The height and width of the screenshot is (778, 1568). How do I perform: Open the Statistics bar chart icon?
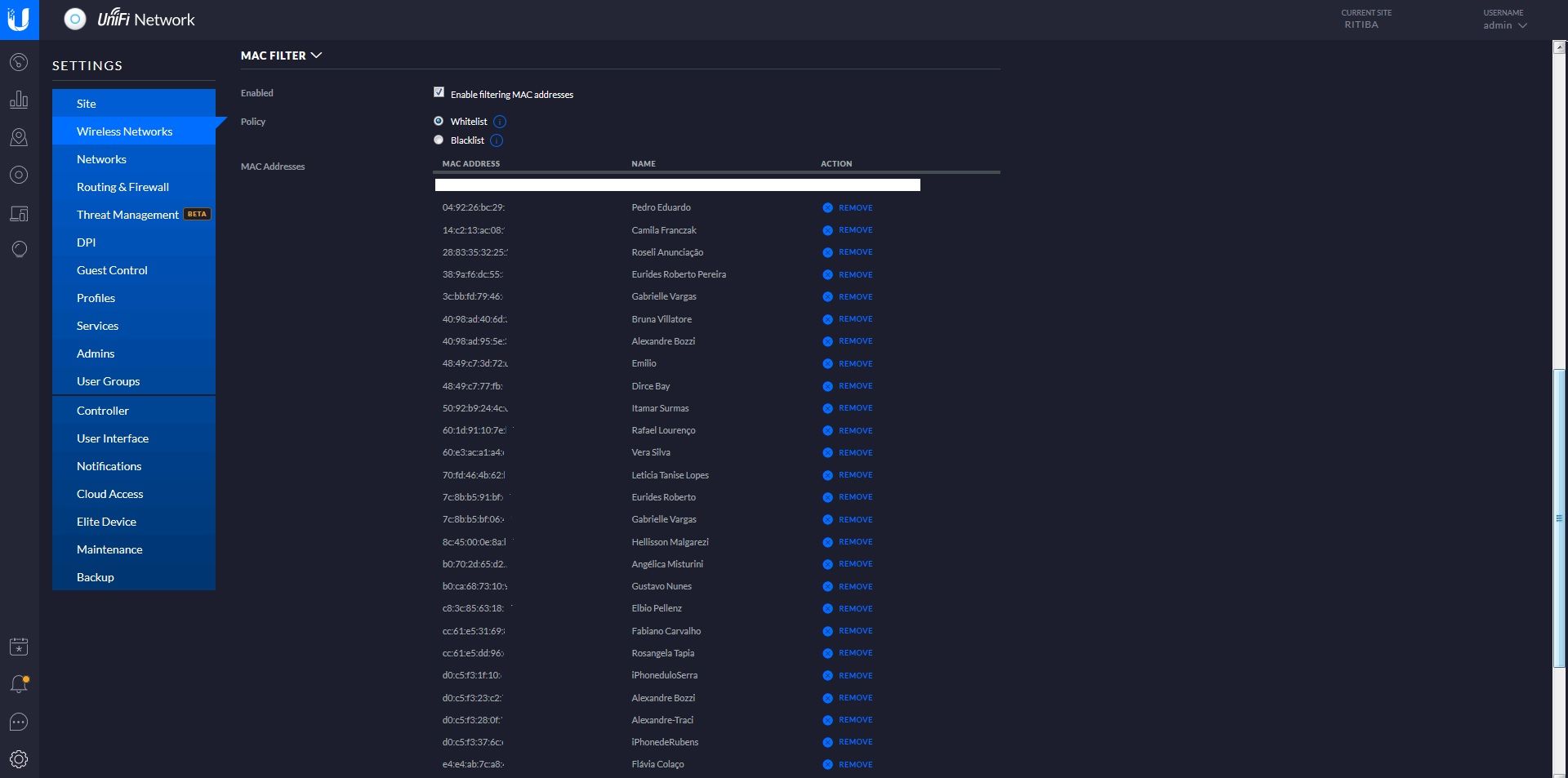pyautogui.click(x=19, y=100)
